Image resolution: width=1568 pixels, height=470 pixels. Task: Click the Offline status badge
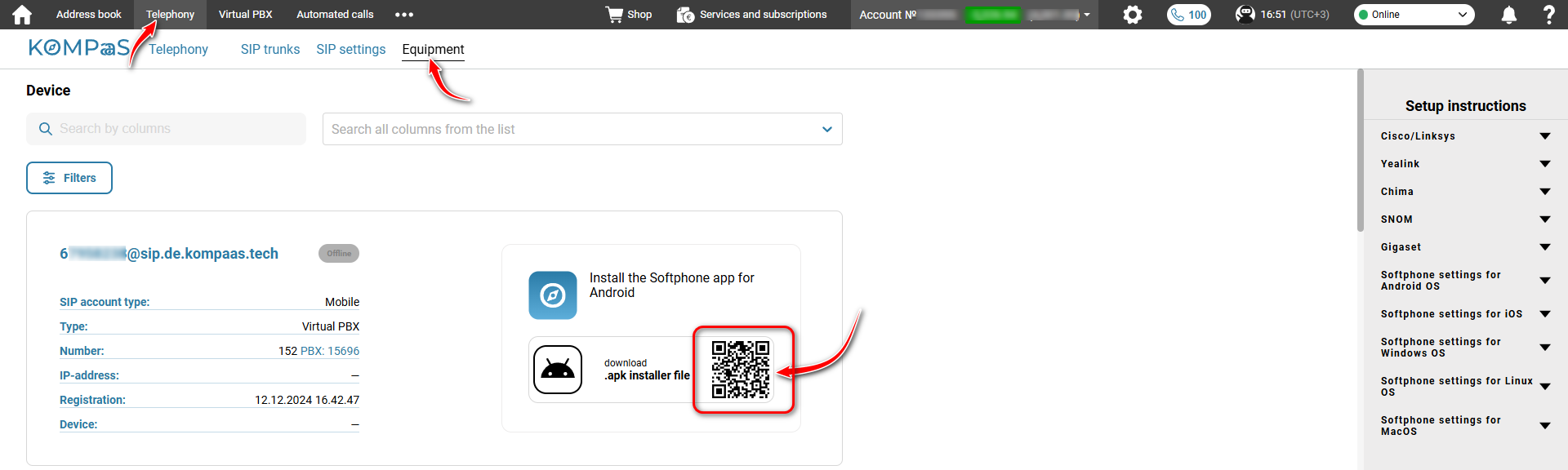pyautogui.click(x=339, y=254)
